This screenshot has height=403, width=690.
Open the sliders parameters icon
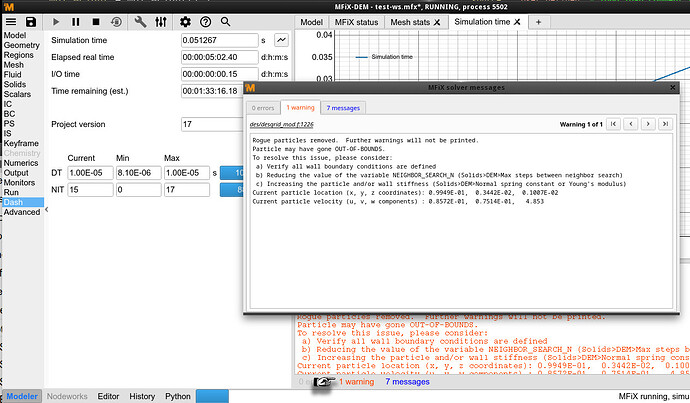(x=161, y=22)
